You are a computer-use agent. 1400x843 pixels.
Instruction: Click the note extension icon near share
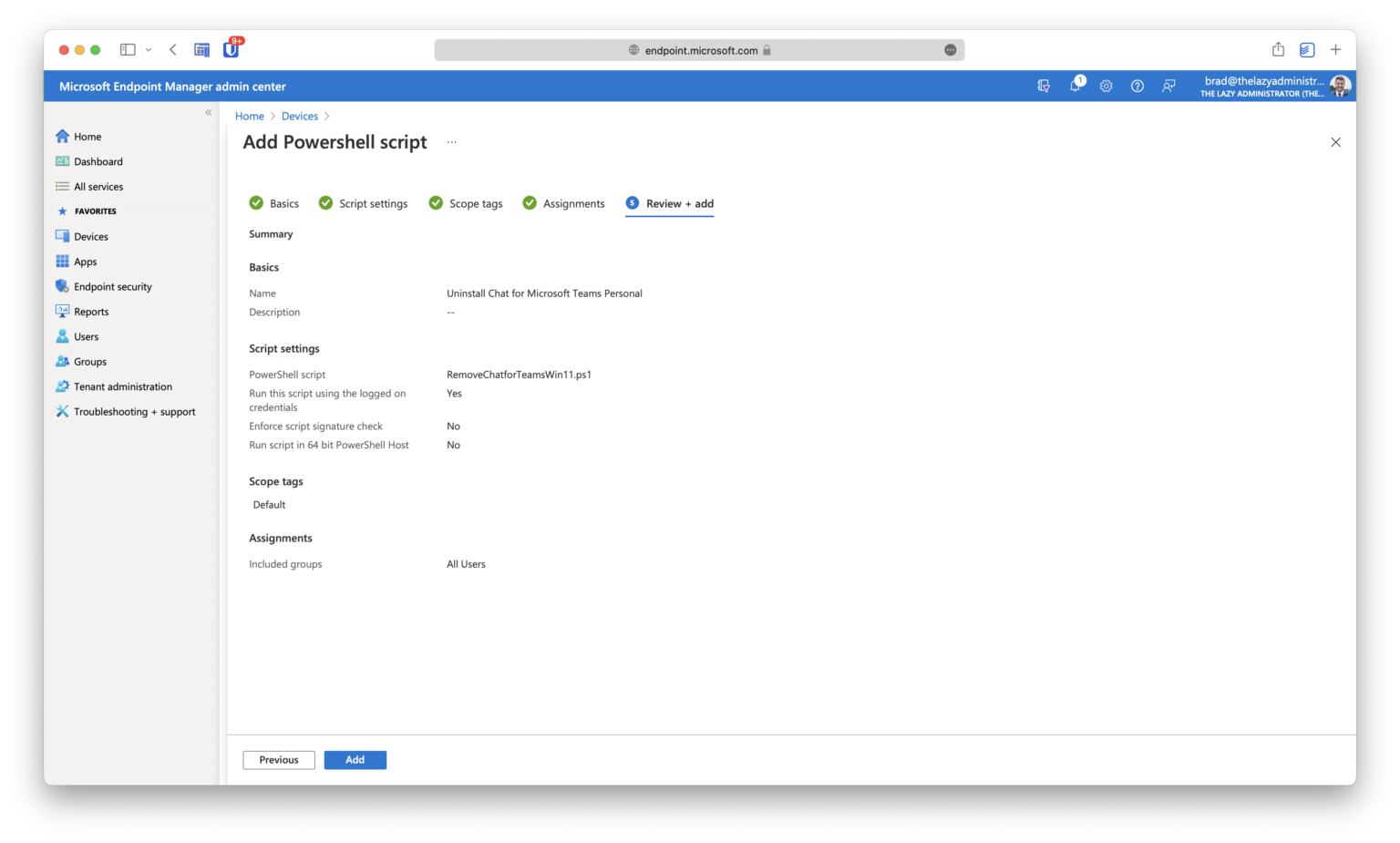[1307, 50]
